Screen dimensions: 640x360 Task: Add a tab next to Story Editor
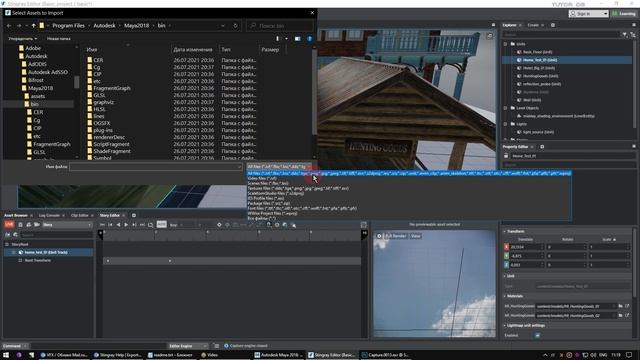[134, 215]
